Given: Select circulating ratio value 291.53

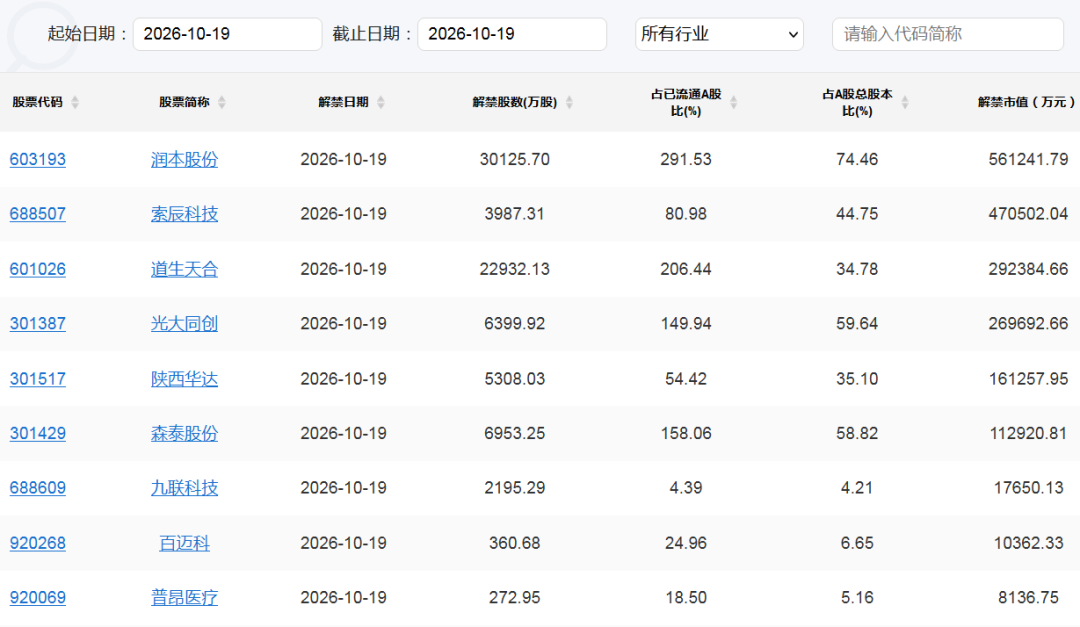Looking at the screenshot, I should (686, 159).
